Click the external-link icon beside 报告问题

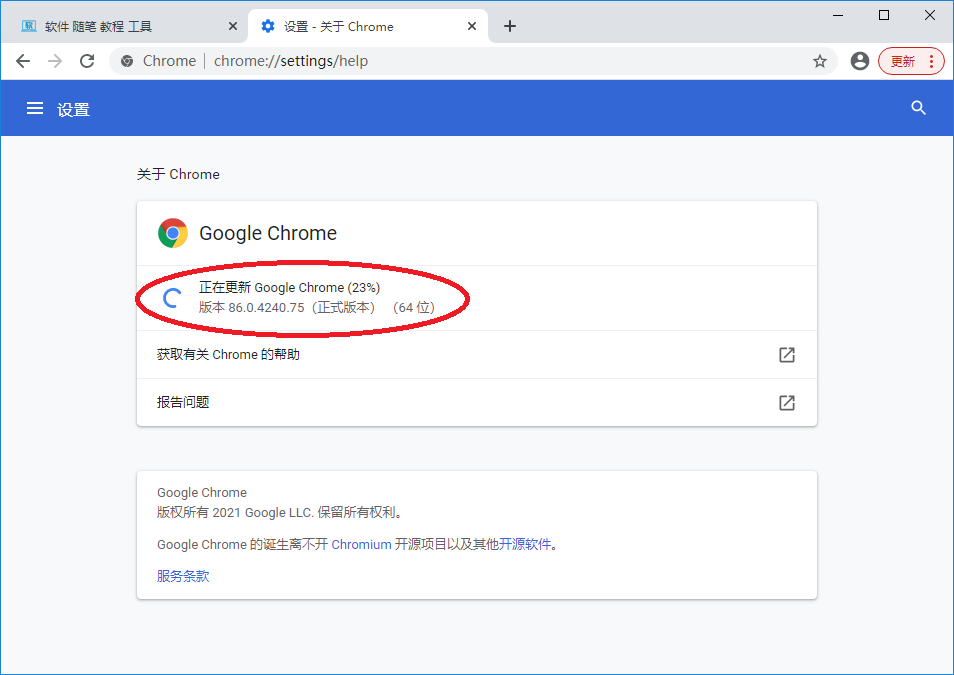787,402
